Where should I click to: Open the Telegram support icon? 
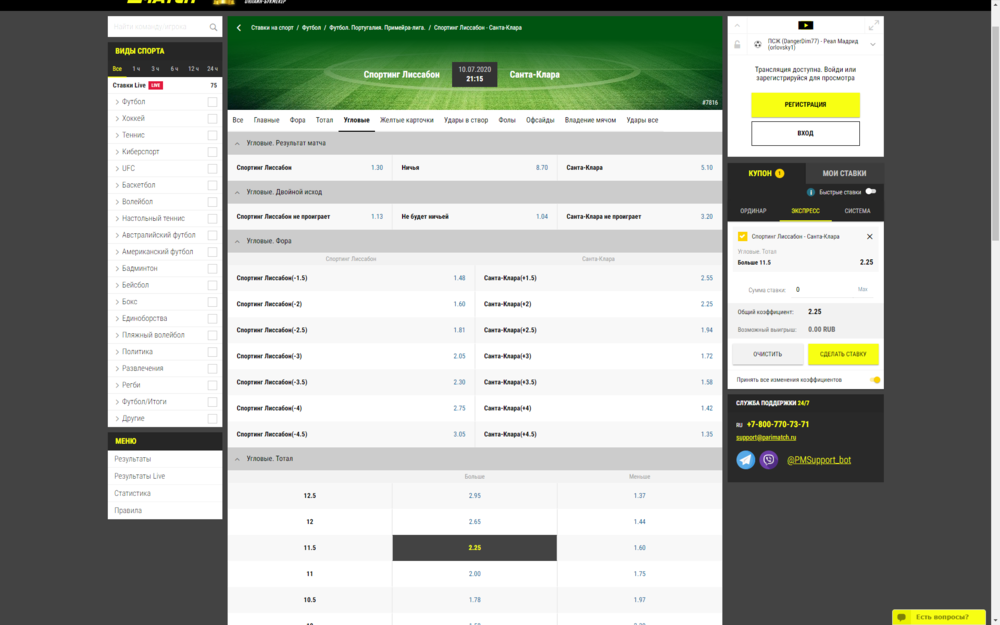click(x=746, y=460)
